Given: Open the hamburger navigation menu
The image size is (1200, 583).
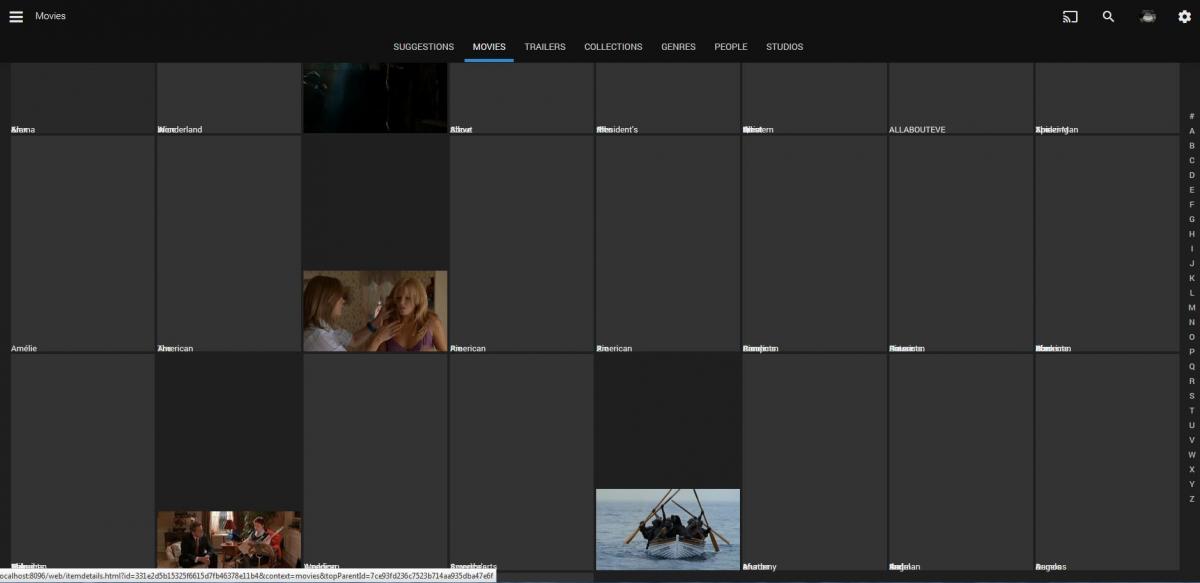Looking at the screenshot, I should tap(16, 16).
